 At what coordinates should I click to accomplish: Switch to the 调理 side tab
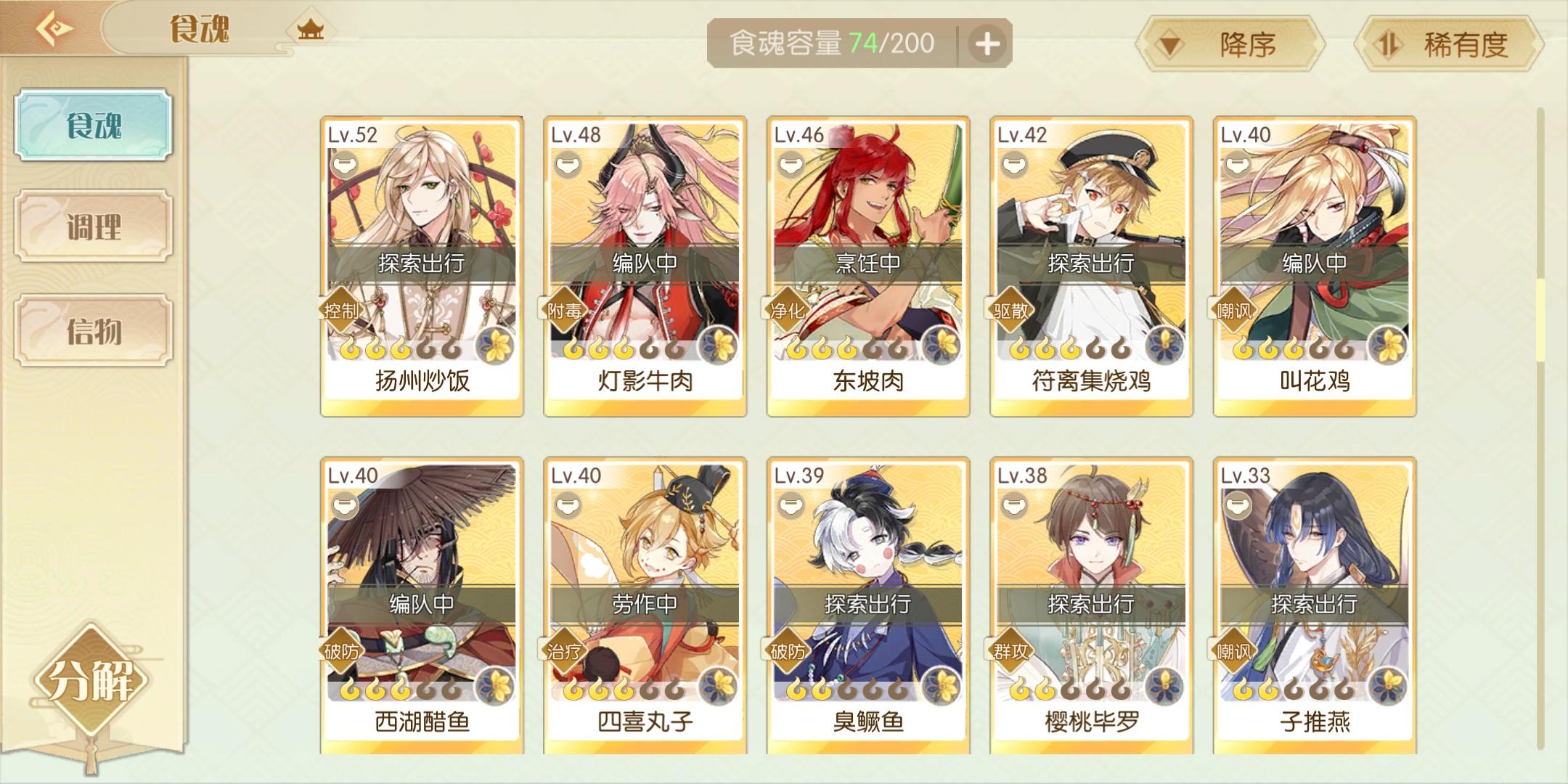94,226
